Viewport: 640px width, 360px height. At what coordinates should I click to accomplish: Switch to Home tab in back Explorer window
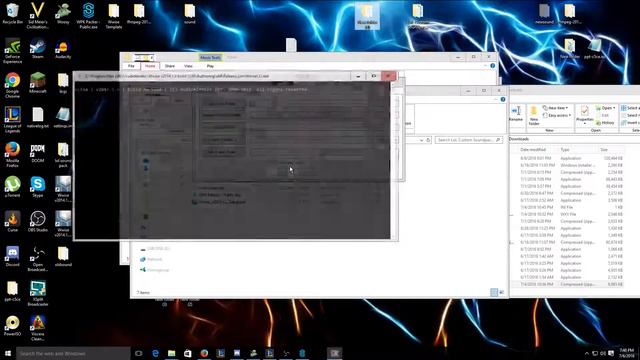(x=150, y=66)
